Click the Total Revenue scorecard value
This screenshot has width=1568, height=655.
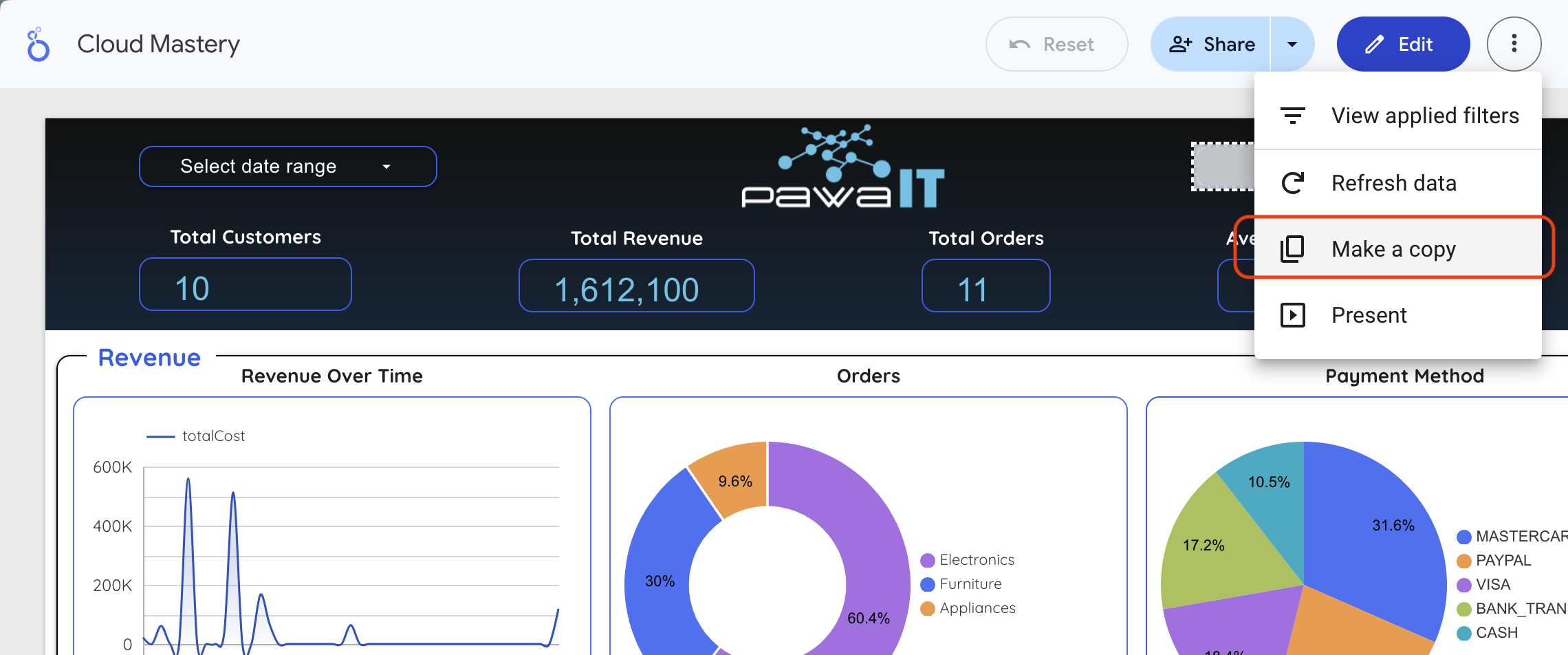click(x=636, y=286)
